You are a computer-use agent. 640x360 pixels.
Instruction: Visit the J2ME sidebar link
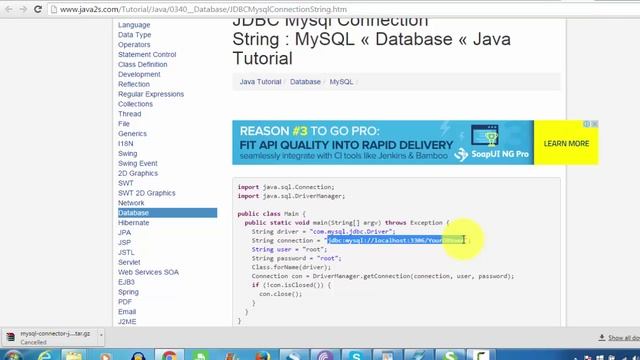127,322
